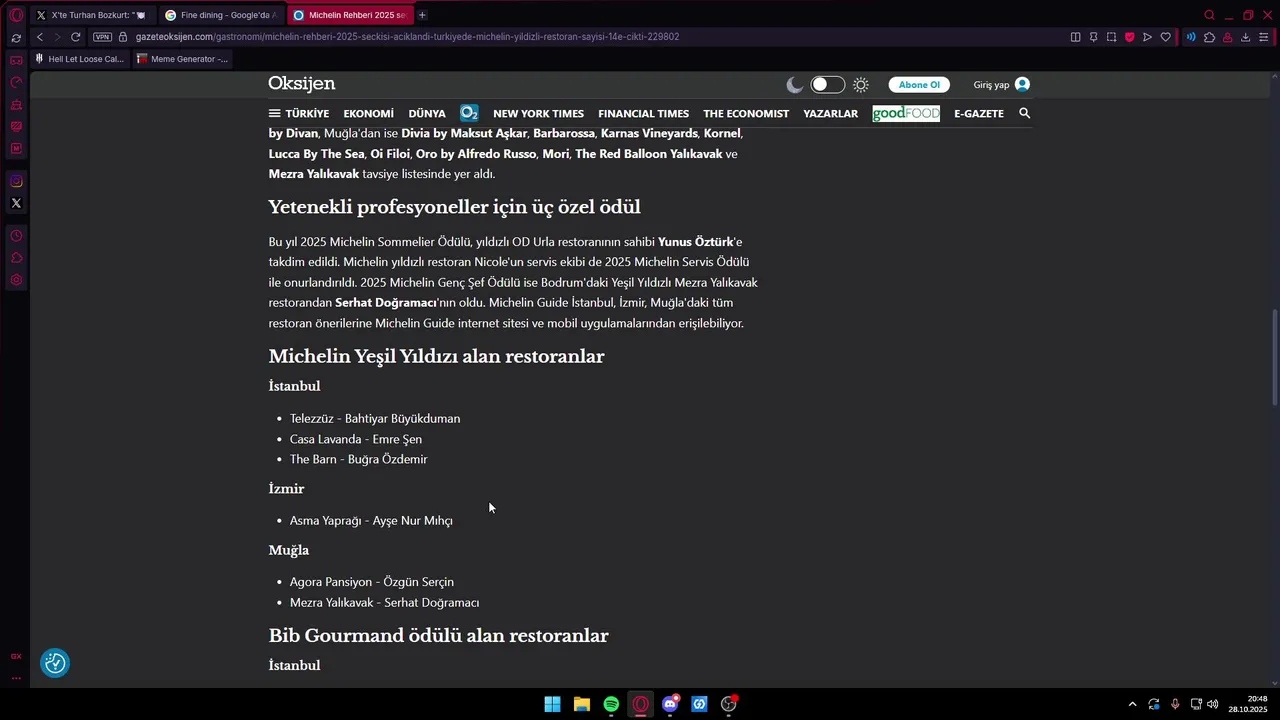Open THE ECONOMIST section
The image size is (1280, 720).
[746, 114]
